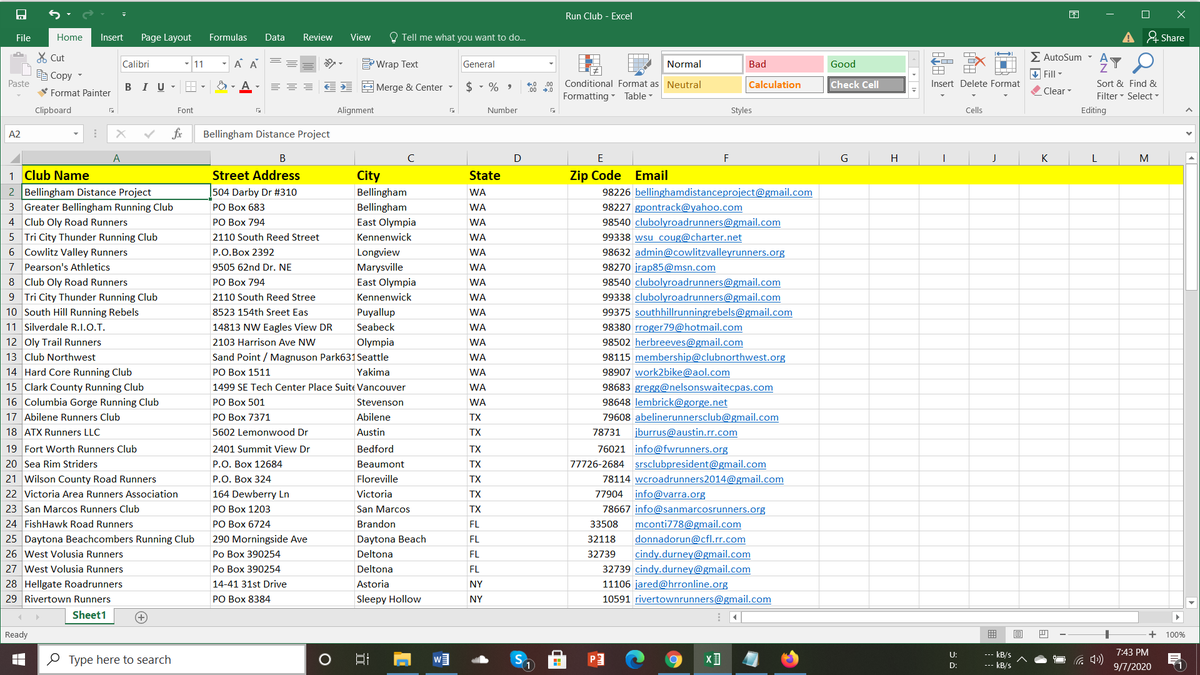Screen dimensions: 1200x675
Task: Activate the Format Painter
Action: point(75,92)
